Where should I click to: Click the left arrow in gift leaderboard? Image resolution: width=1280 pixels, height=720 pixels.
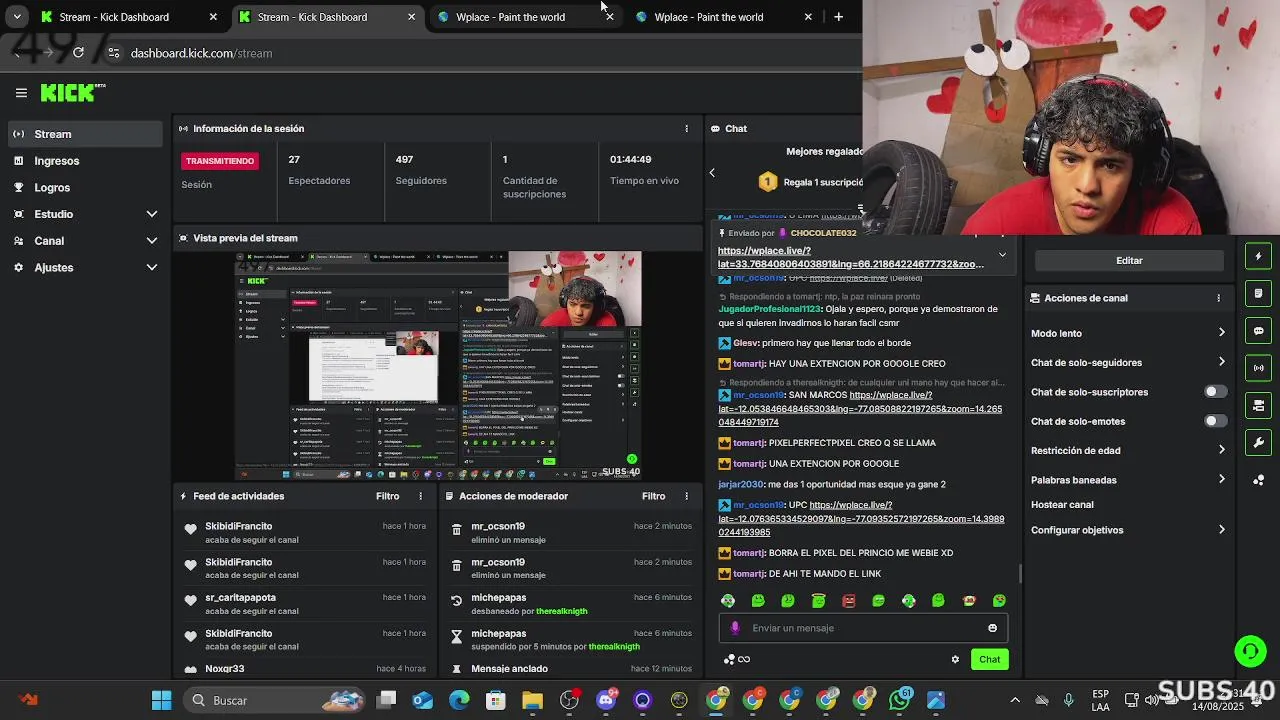point(712,173)
